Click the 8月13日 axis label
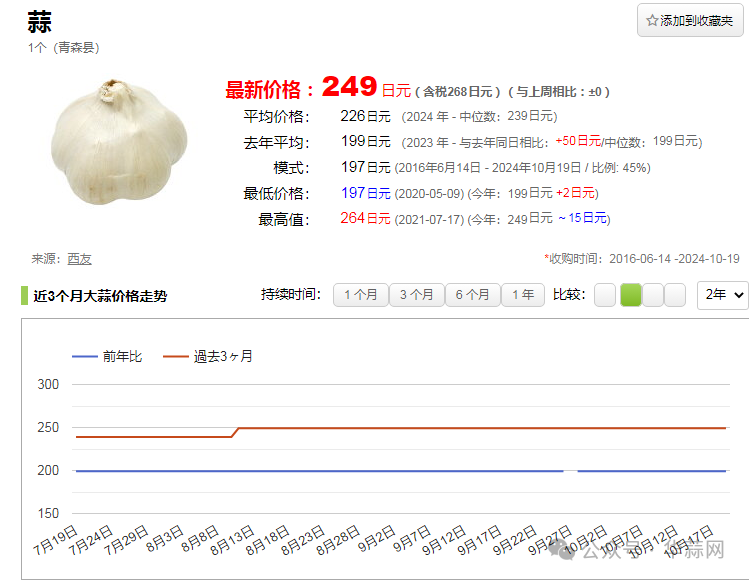Viewport: 749px width, 580px height. click(x=232, y=540)
